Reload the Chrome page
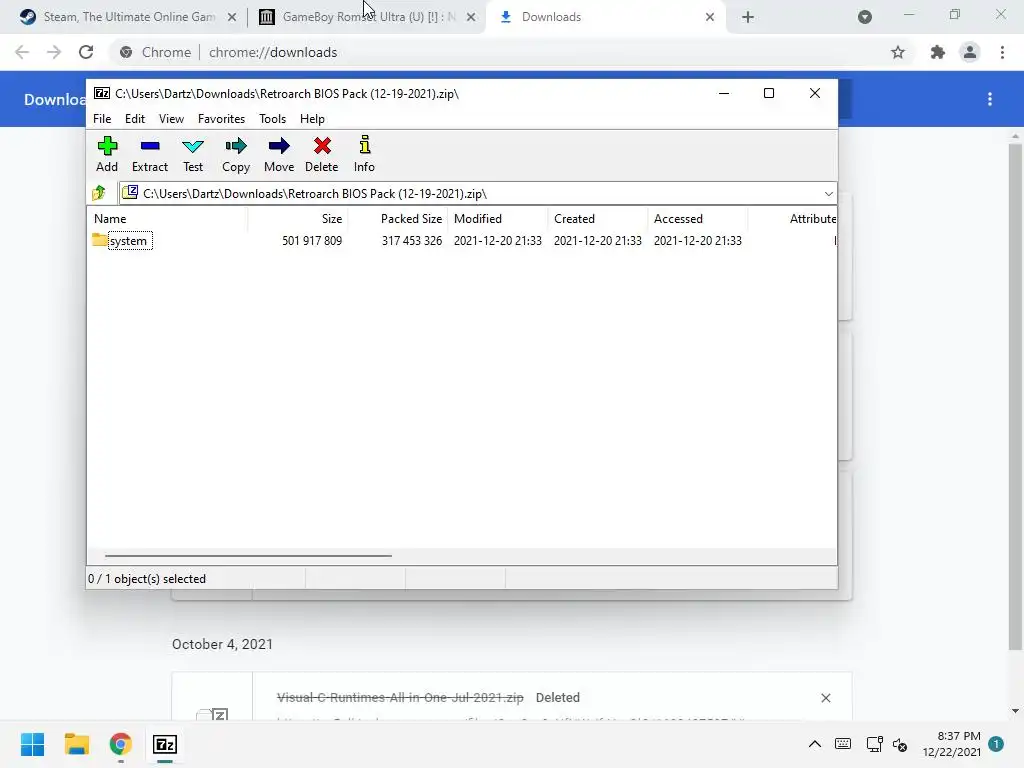The height and width of the screenshot is (768, 1024). pos(86,52)
